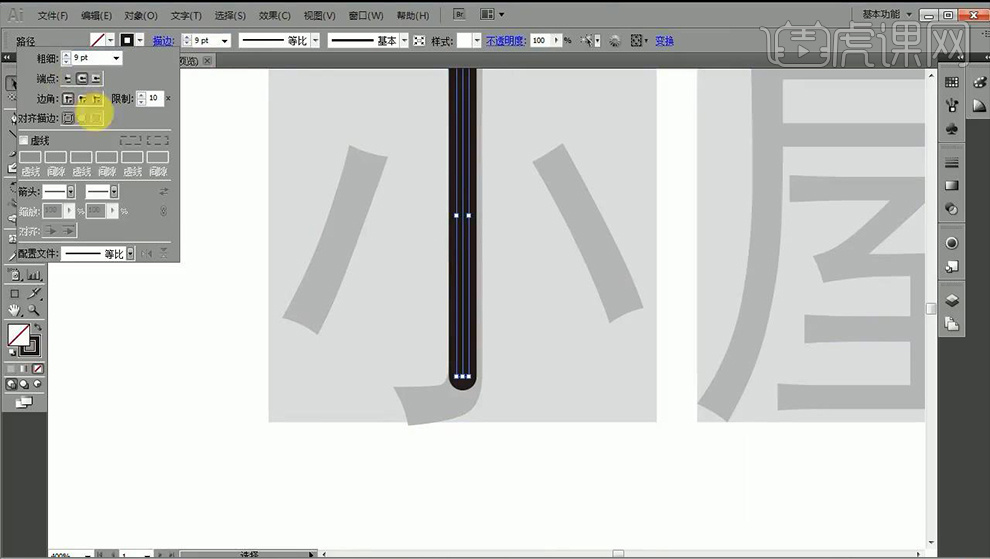Viewport: 990px width, 559px height.
Task: Pick the Column Graph tool
Action: (x=35, y=275)
